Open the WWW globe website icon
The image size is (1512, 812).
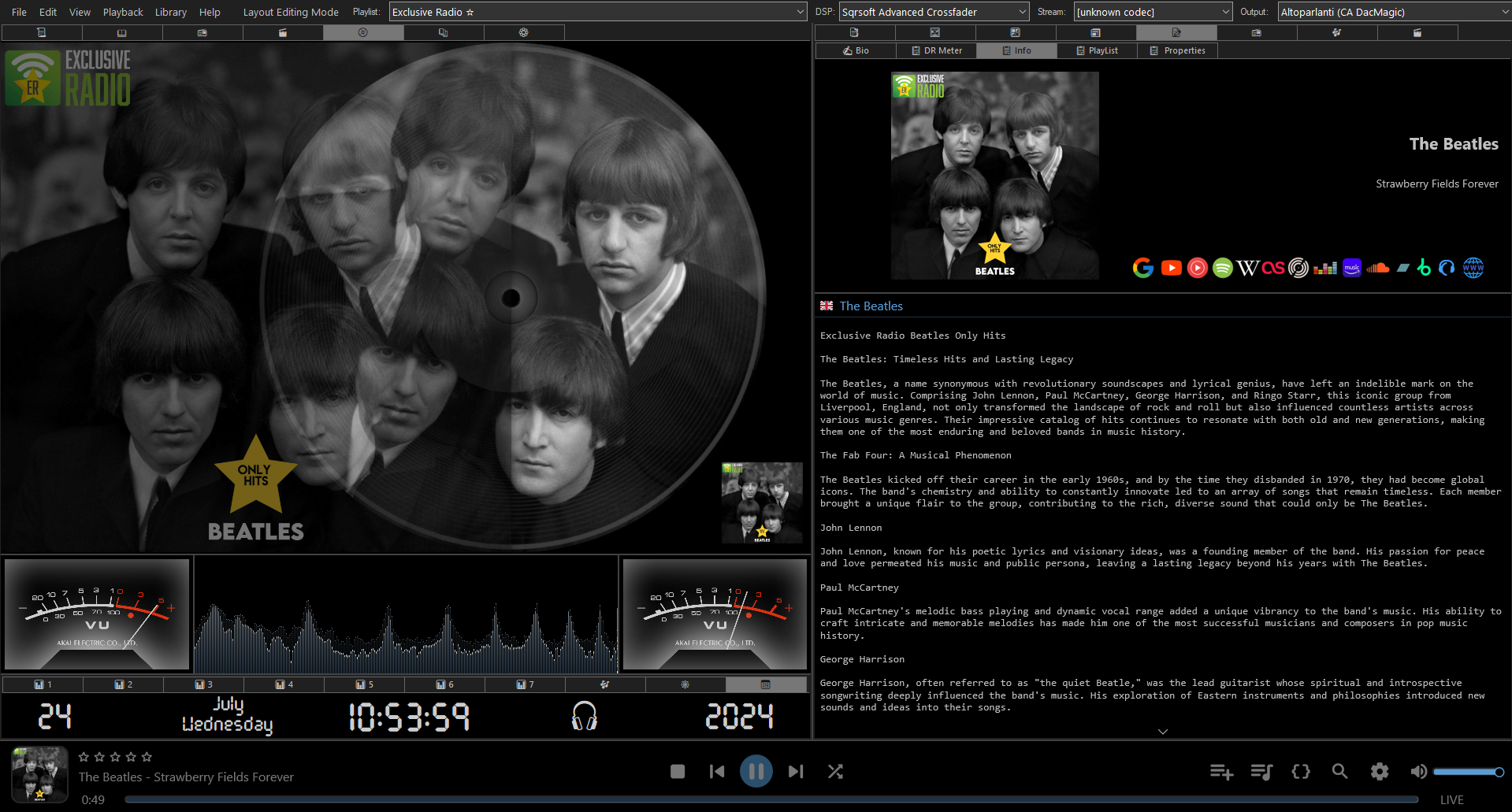click(x=1473, y=268)
